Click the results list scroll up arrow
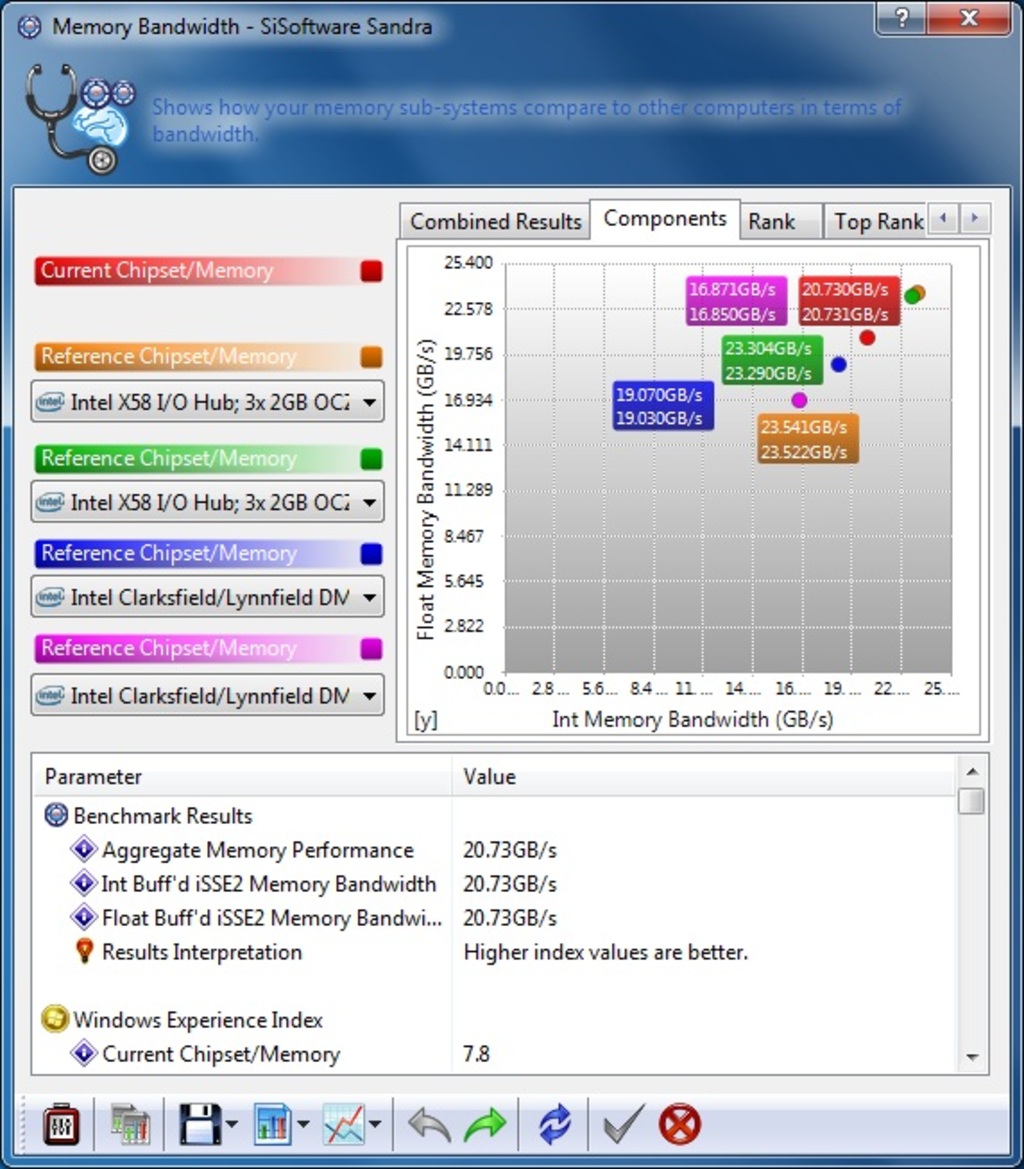This screenshot has width=1024, height=1169. pos(972,771)
